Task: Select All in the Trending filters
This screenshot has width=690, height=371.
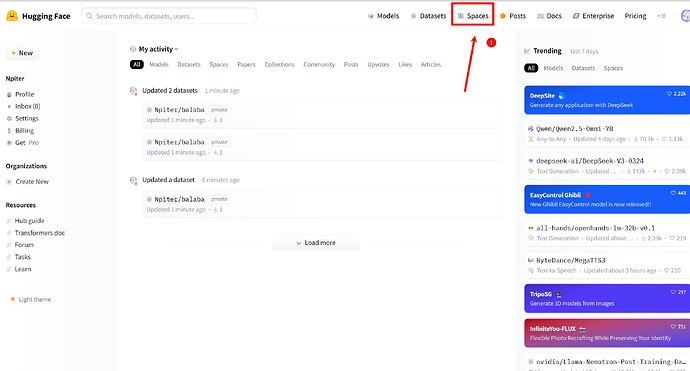Action: click(531, 68)
